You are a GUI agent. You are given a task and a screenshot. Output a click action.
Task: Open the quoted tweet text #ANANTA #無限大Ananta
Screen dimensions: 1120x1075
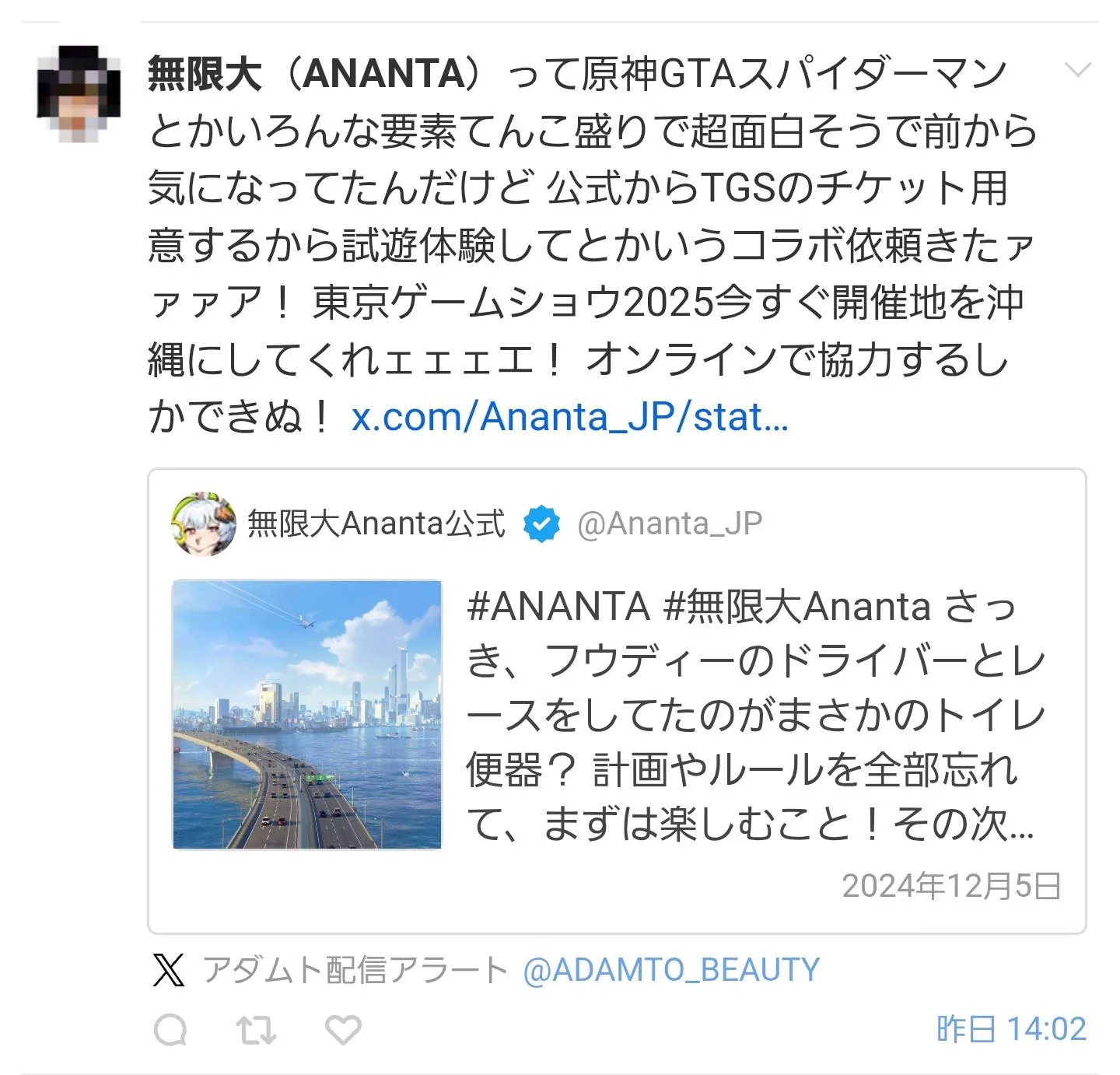698,607
